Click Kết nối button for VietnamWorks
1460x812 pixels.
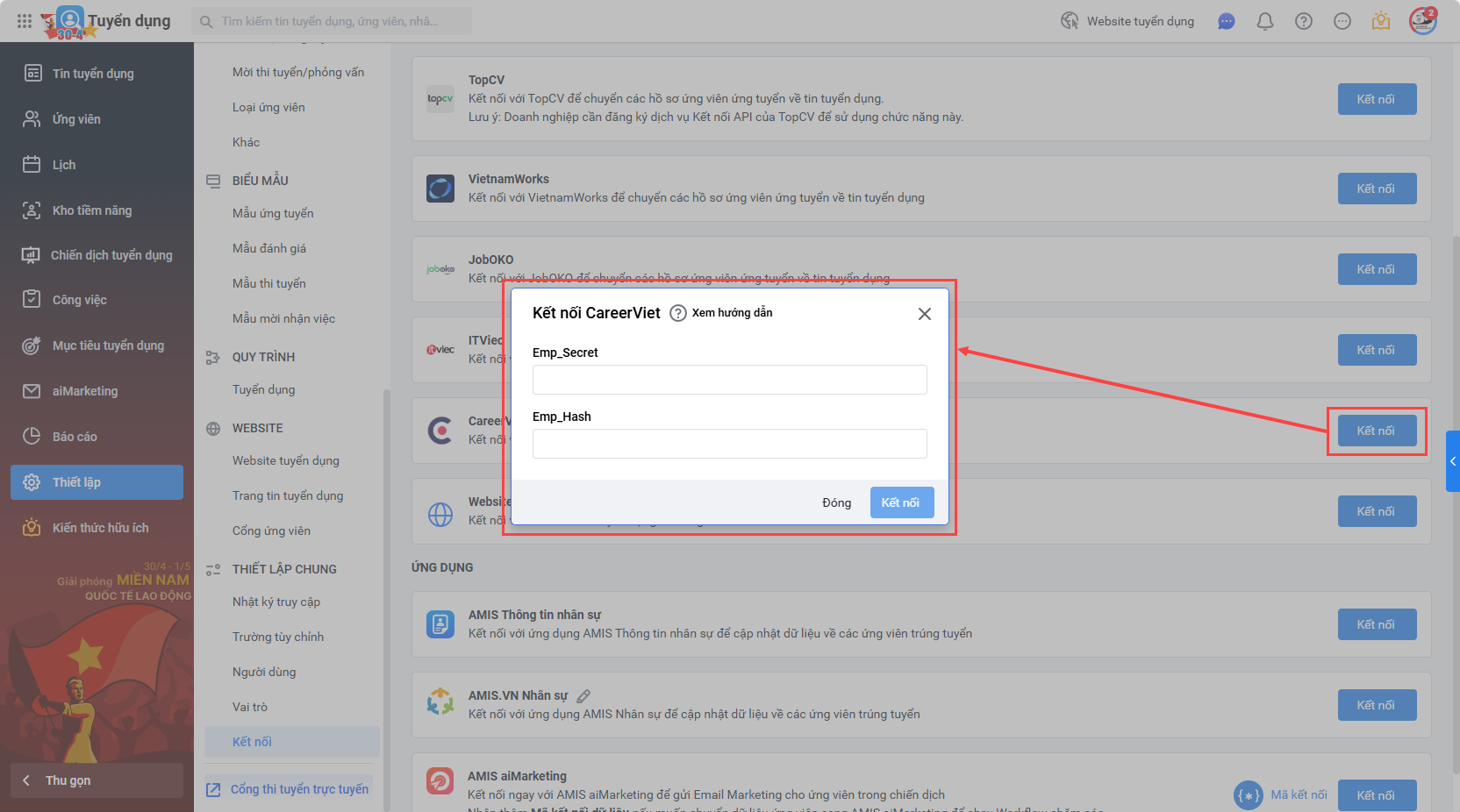[1377, 189]
